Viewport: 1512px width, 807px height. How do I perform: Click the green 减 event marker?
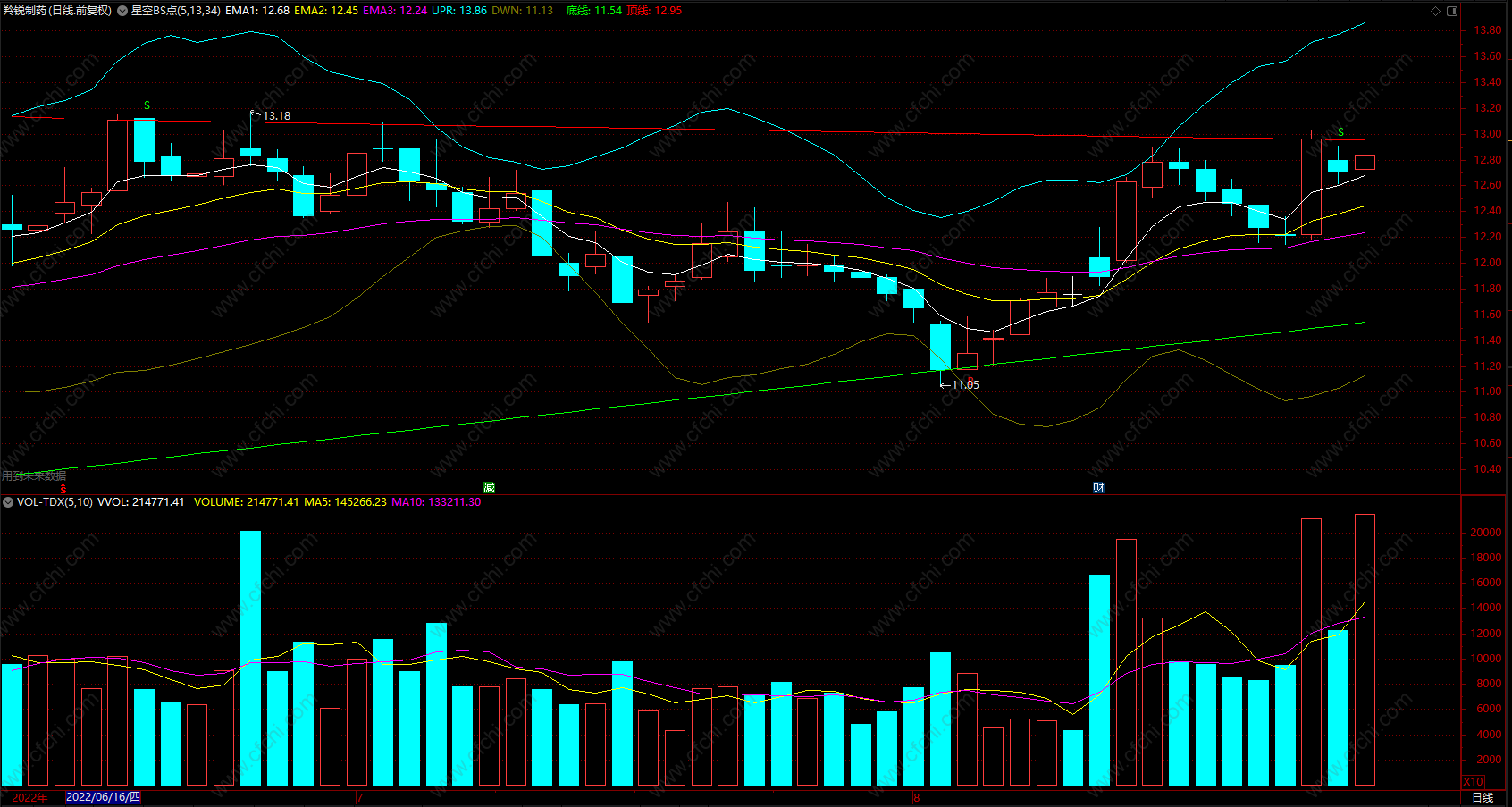(x=489, y=487)
